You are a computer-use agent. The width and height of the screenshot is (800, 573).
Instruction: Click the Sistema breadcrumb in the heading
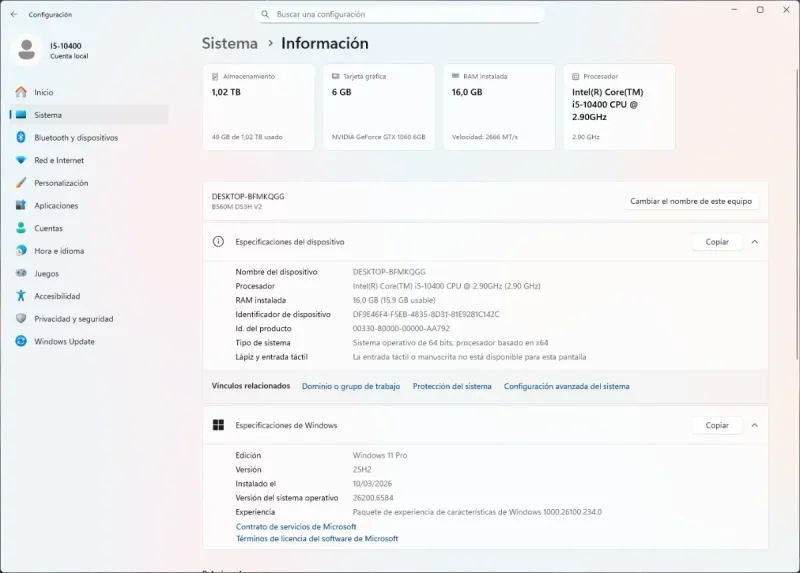(x=230, y=43)
